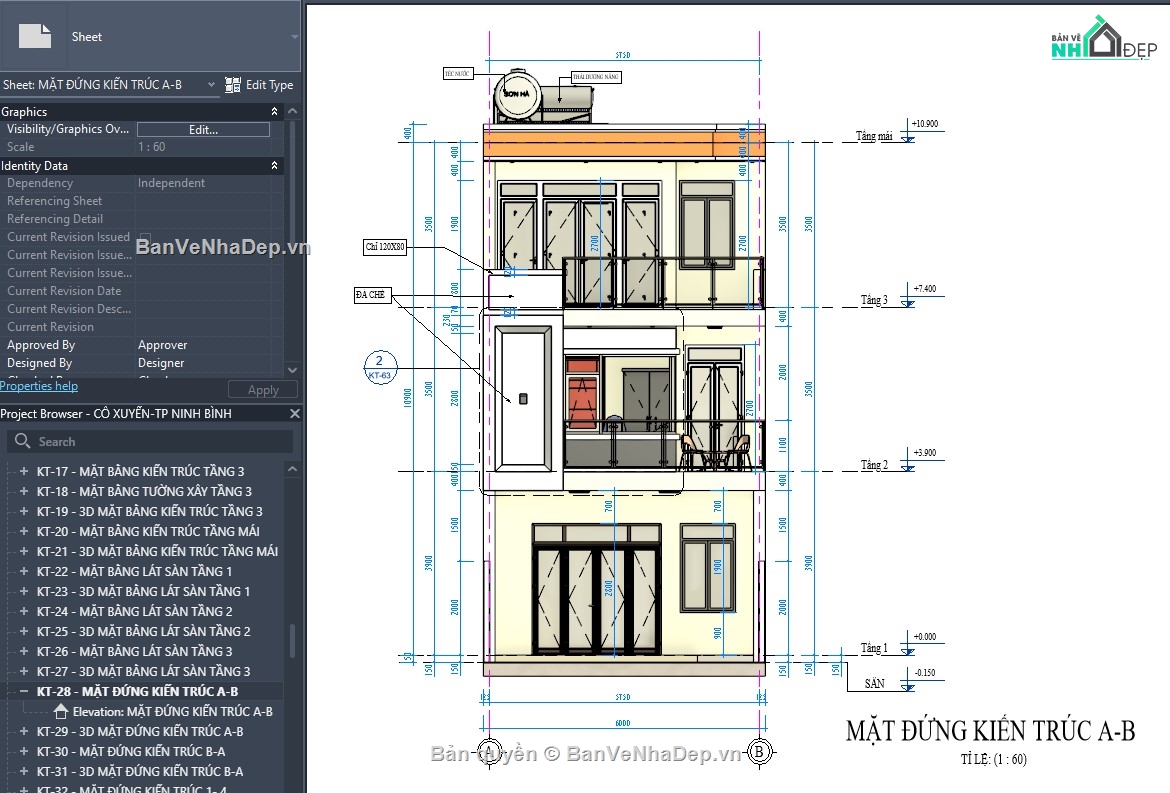Click the TỈ LỆ: (1 : 60) scale text
1170x793 pixels.
993,759
